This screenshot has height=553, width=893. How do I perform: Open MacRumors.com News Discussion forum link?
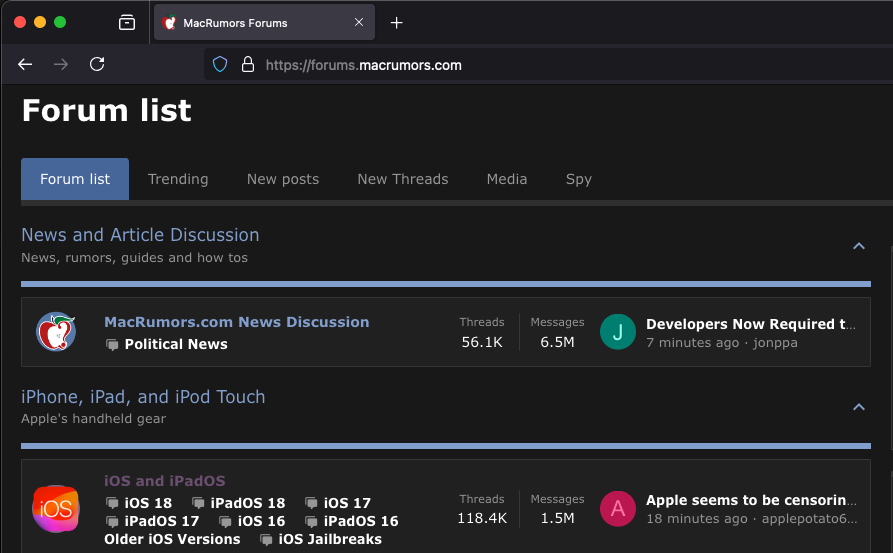[237, 322]
